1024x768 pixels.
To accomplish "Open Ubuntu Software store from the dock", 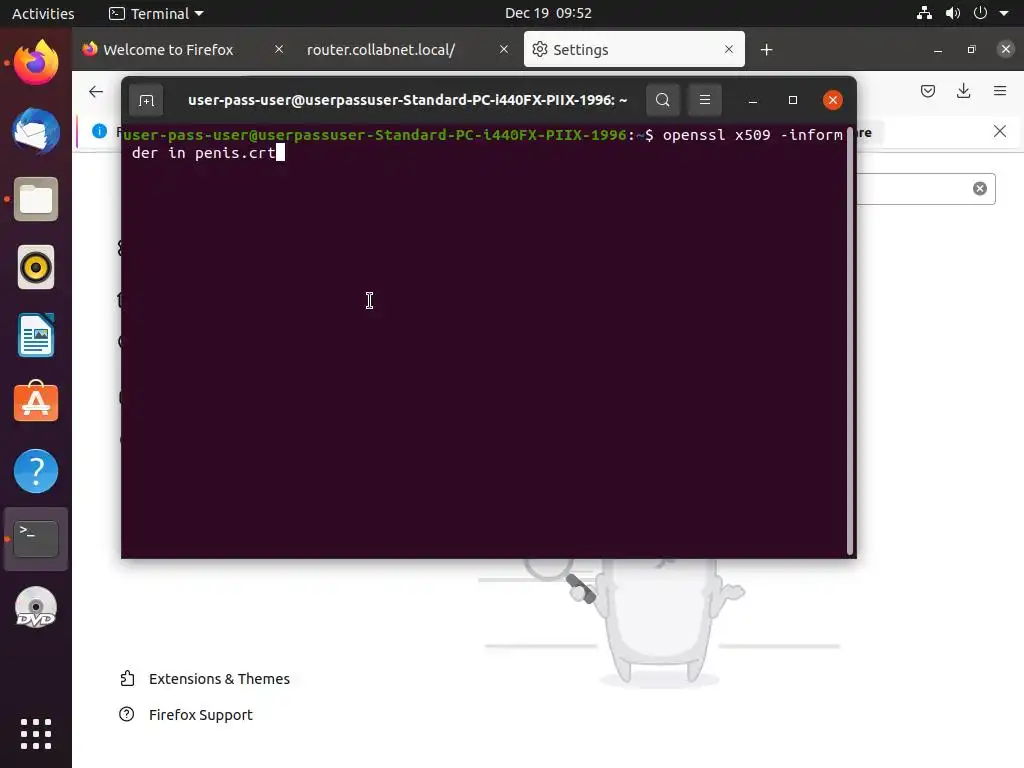I will click(x=36, y=402).
